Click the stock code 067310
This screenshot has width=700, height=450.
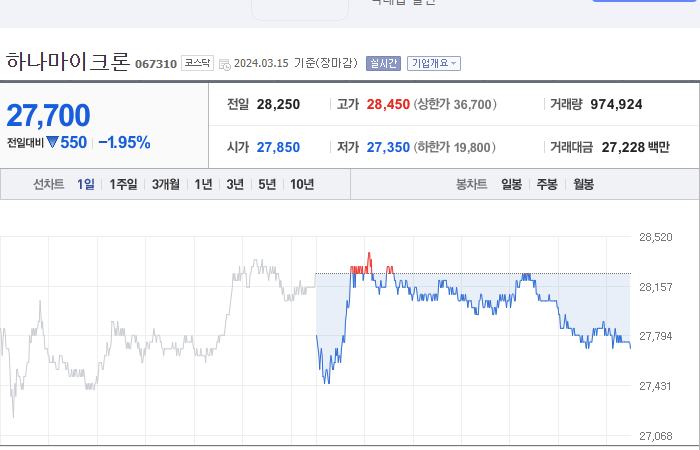156,64
